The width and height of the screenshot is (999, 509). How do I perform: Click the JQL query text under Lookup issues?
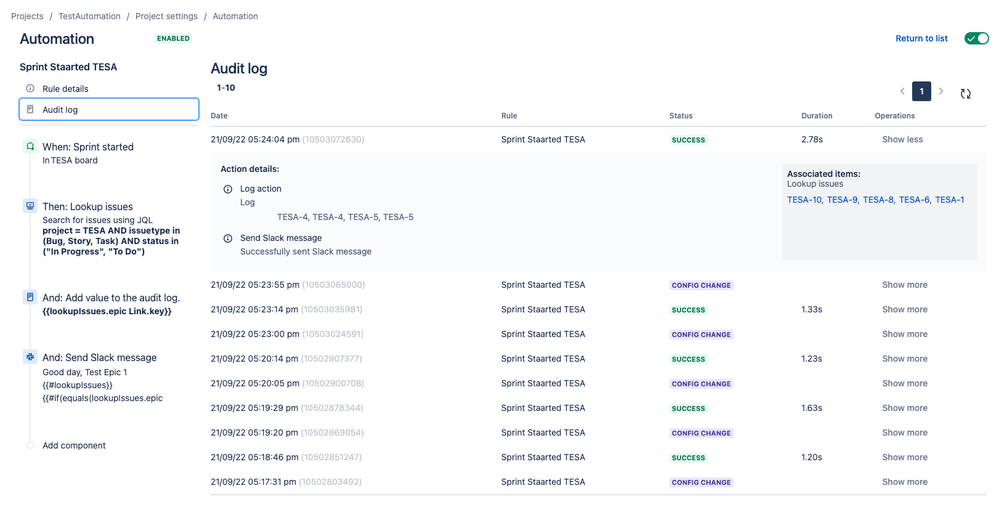click(111, 241)
